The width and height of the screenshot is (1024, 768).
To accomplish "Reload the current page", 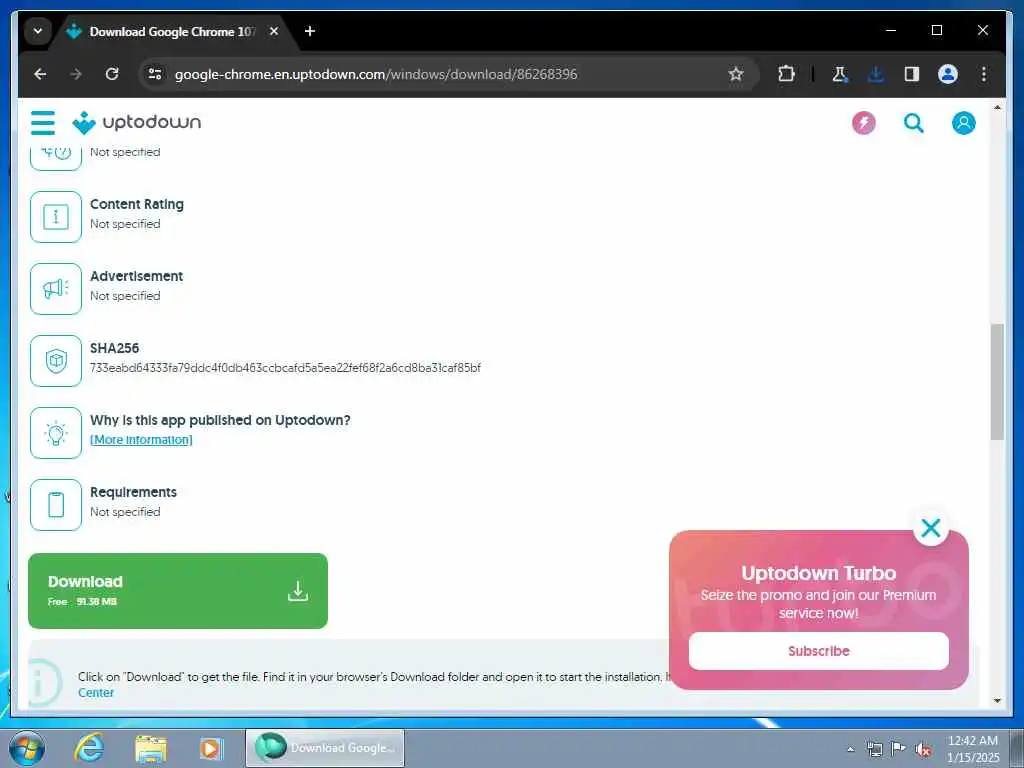I will pyautogui.click(x=112, y=74).
